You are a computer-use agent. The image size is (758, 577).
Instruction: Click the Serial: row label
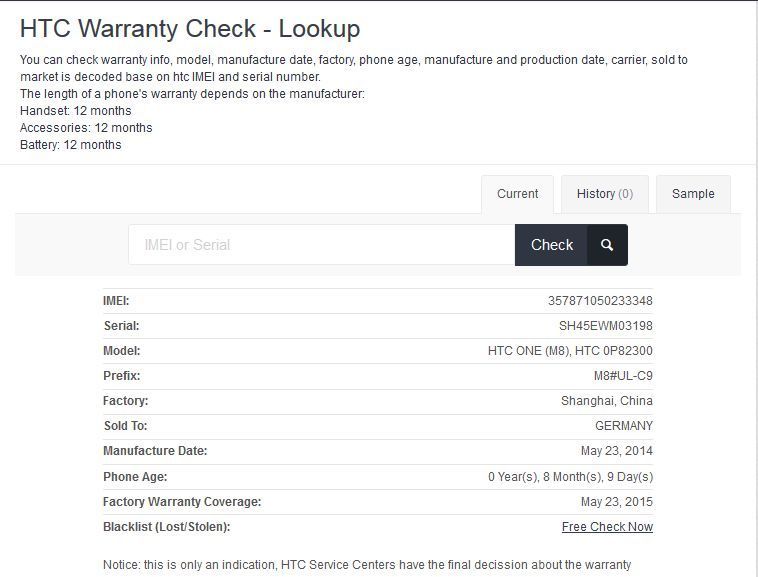[x=121, y=326]
